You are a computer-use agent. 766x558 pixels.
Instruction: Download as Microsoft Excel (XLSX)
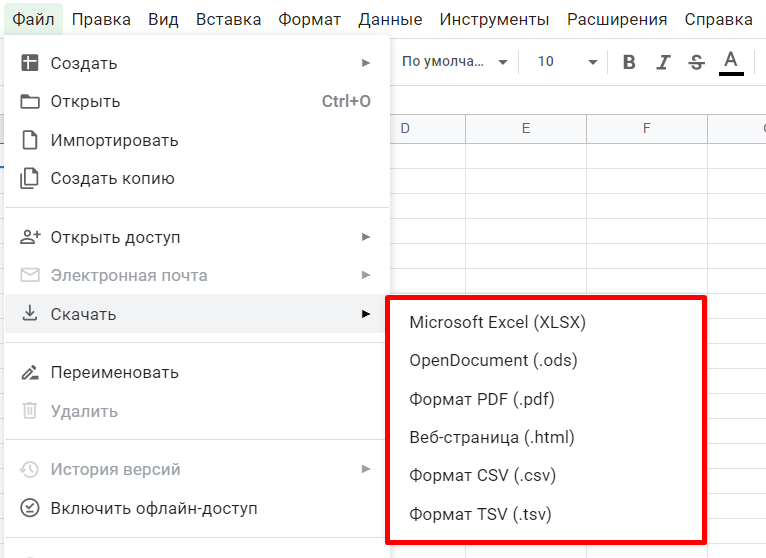(x=546, y=322)
